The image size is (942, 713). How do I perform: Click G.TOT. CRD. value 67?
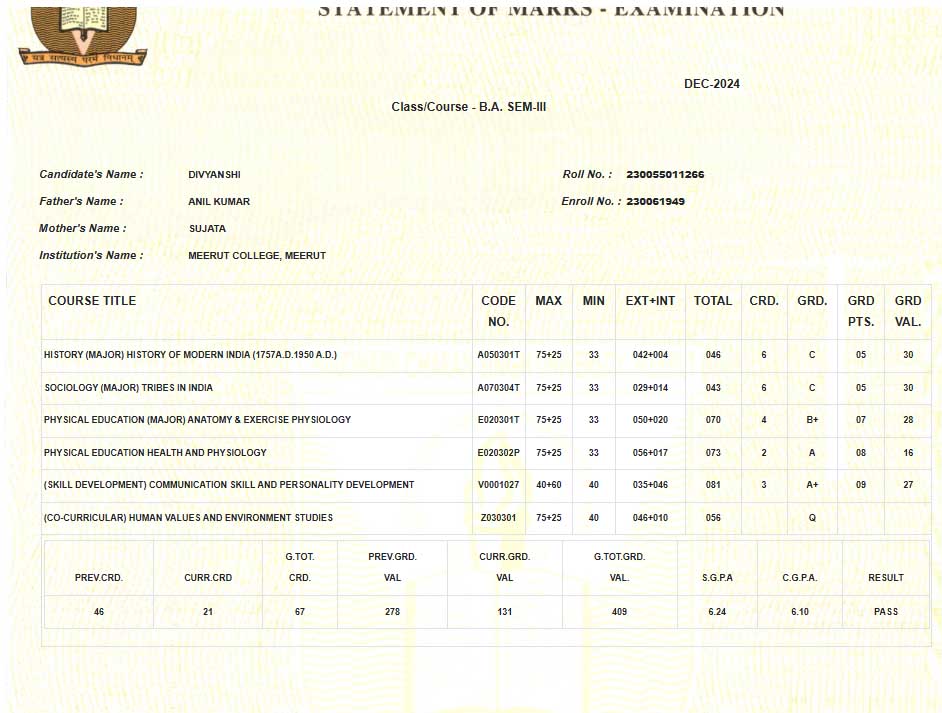tap(300, 612)
